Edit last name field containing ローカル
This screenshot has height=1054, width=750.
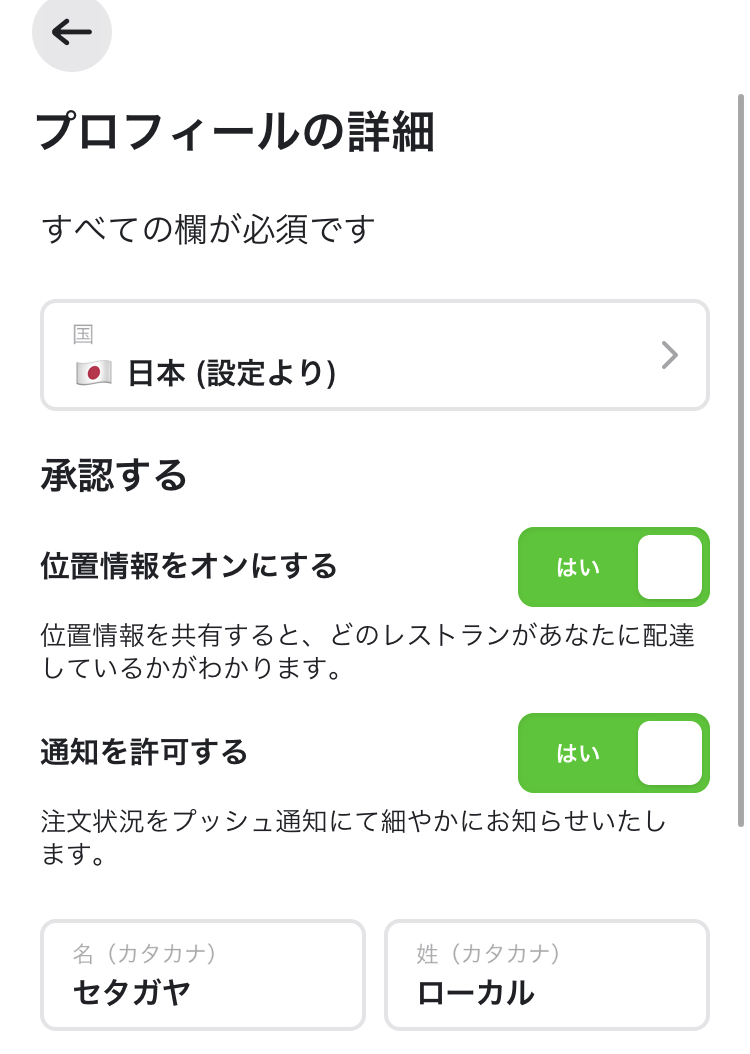[x=547, y=975]
